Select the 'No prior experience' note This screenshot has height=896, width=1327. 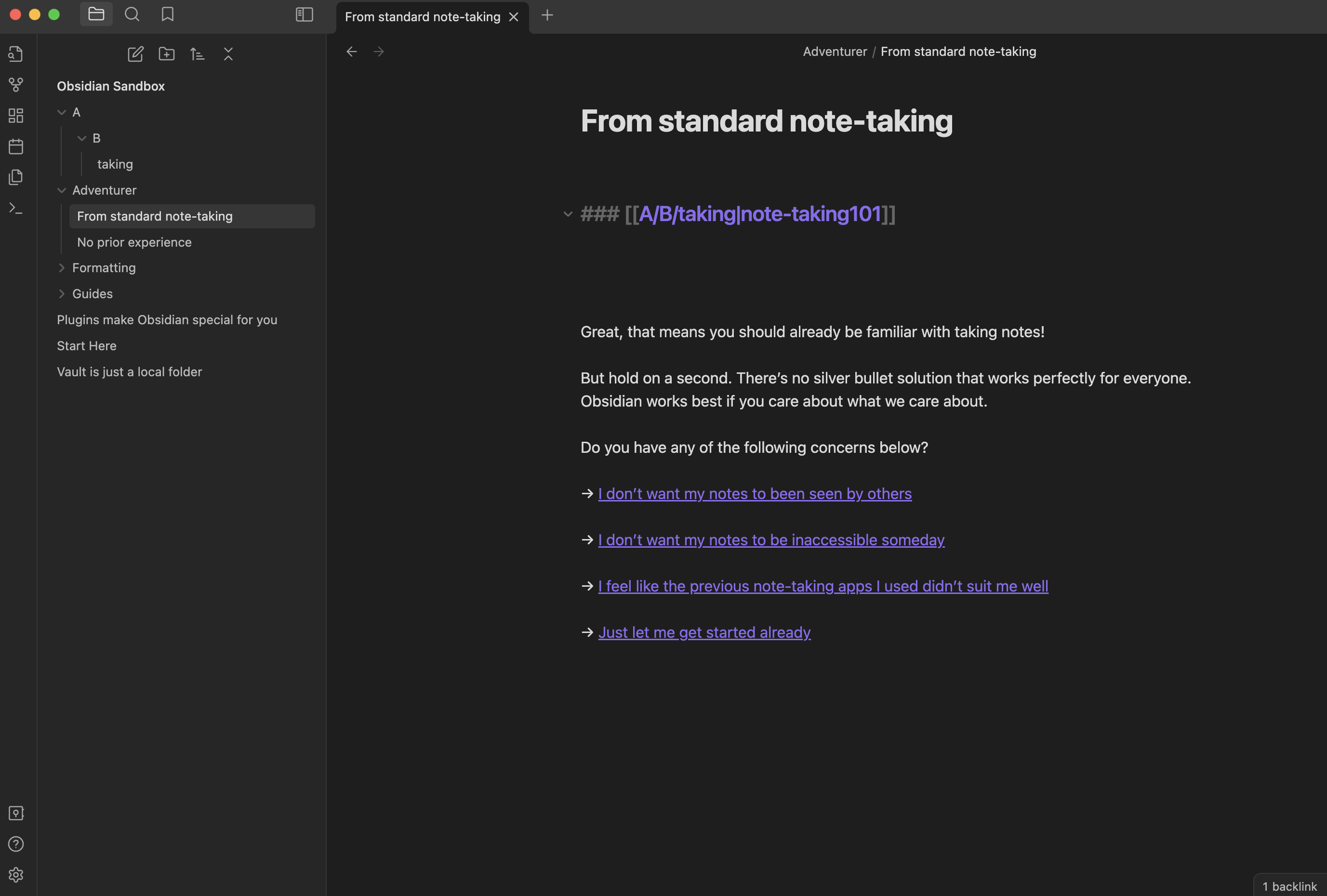coord(134,242)
